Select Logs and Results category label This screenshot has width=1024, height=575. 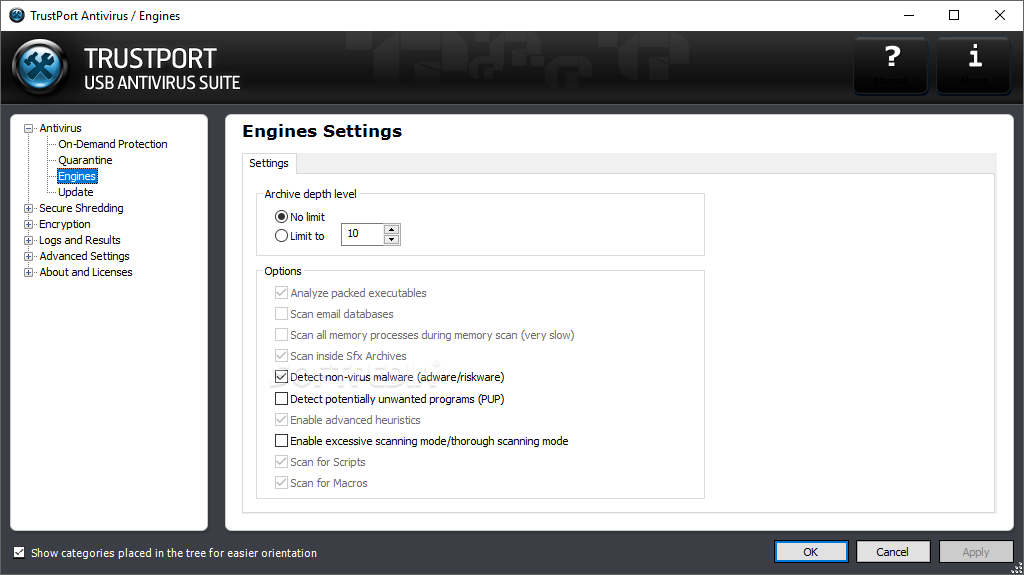click(80, 240)
